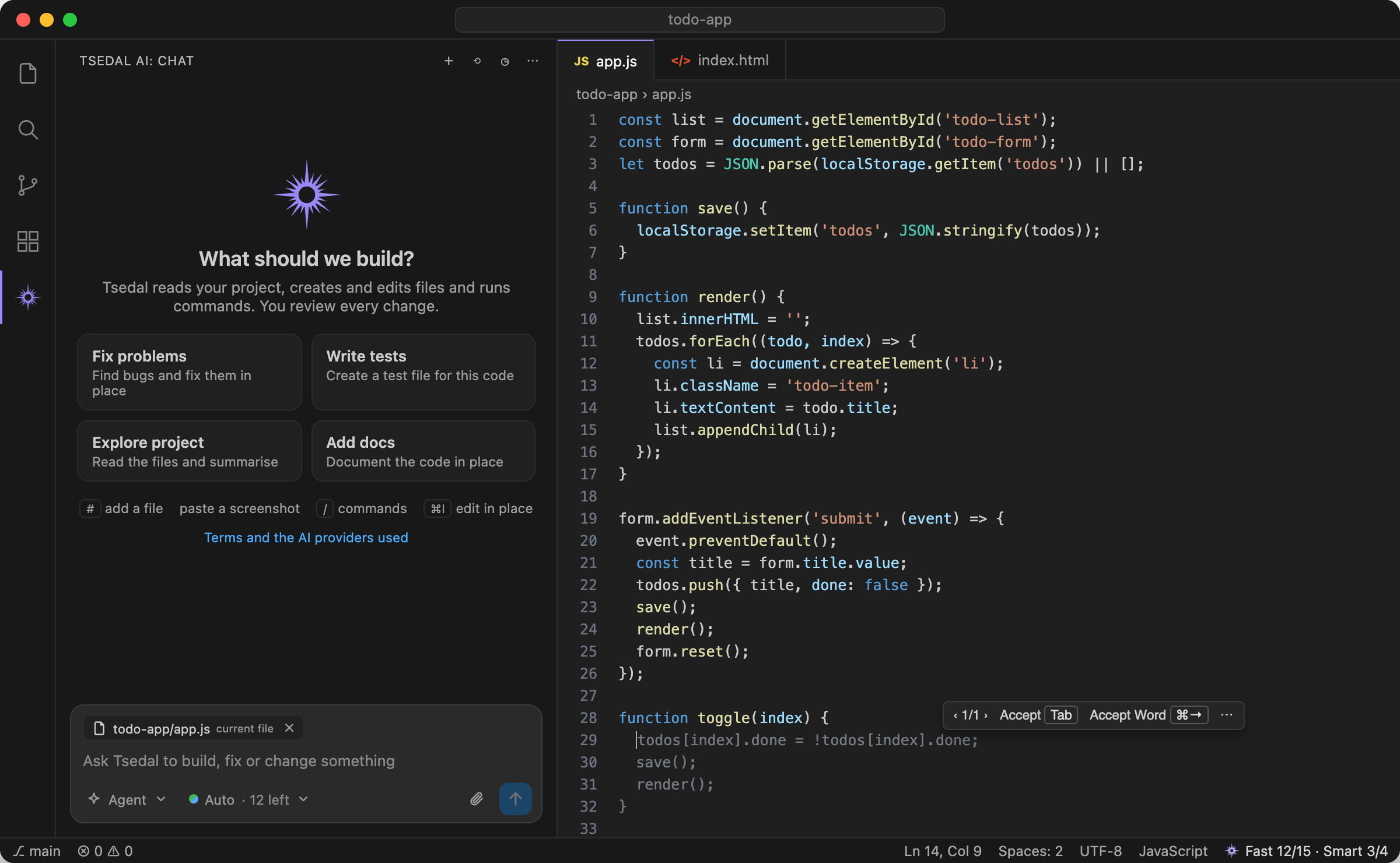This screenshot has width=1400, height=863.
Task: Open chat history clock icon
Action: click(505, 61)
